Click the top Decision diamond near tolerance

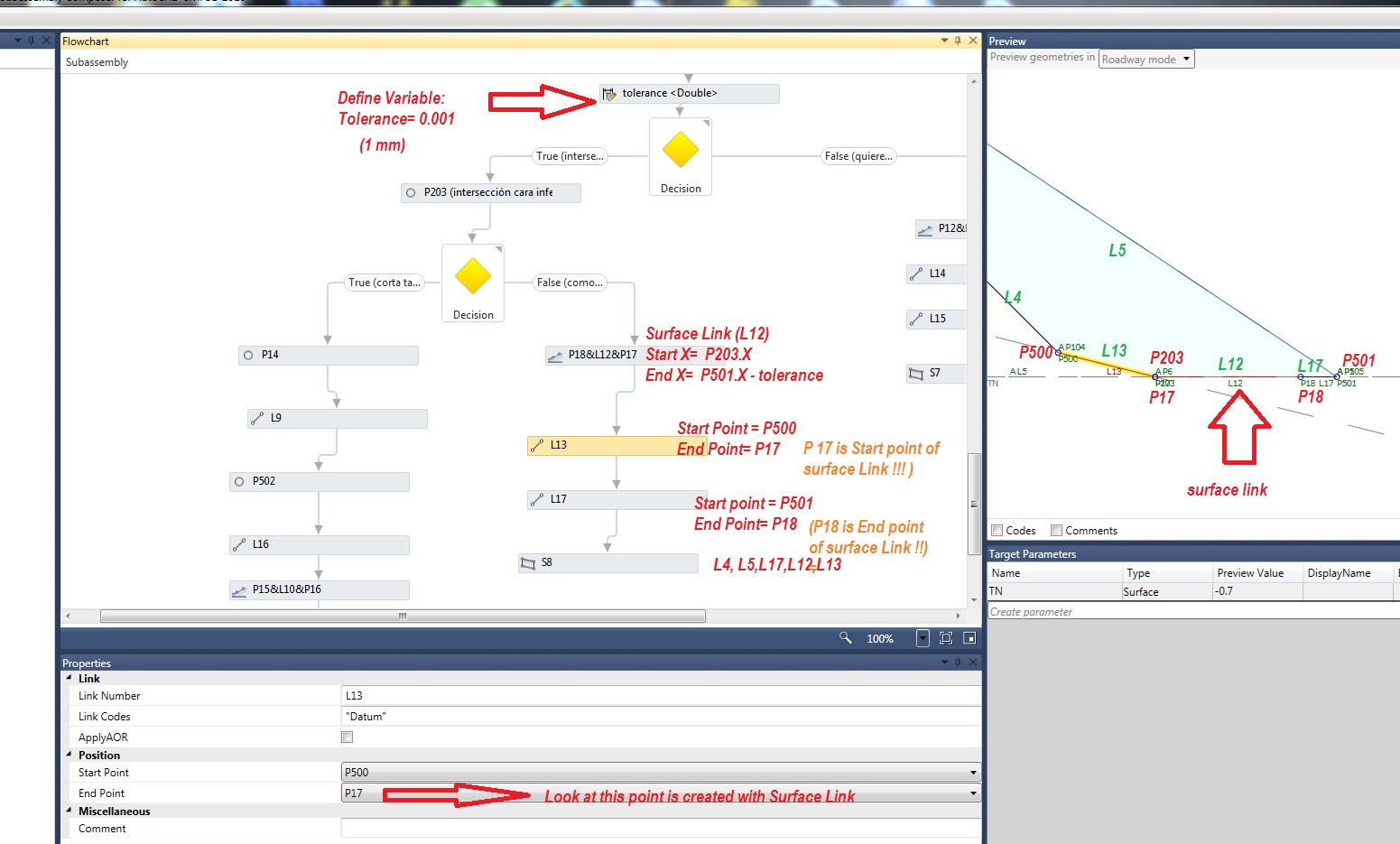click(x=681, y=150)
